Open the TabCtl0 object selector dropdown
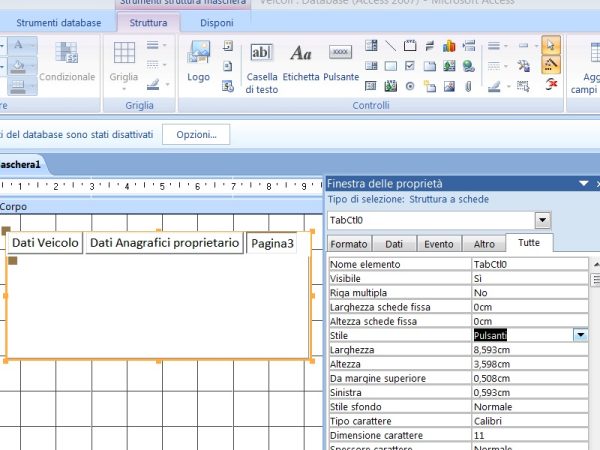The height and width of the screenshot is (450, 600). (543, 220)
